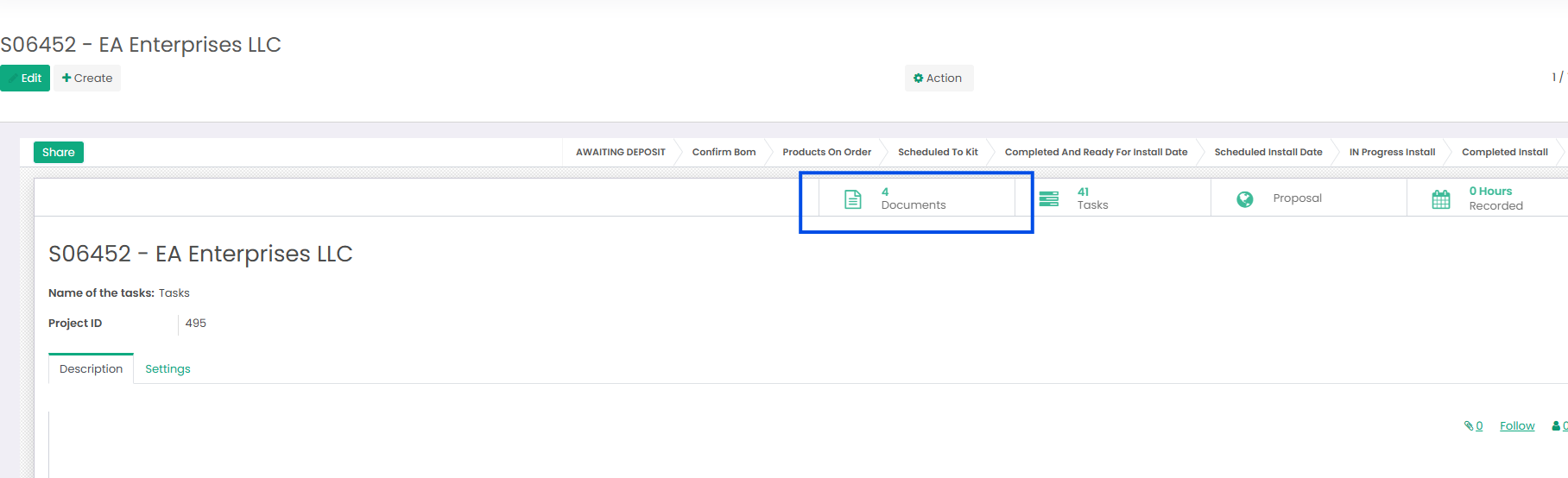This screenshot has height=478, width=1568.
Task: Open the 0 Hours Recorded button
Action: (1488, 198)
